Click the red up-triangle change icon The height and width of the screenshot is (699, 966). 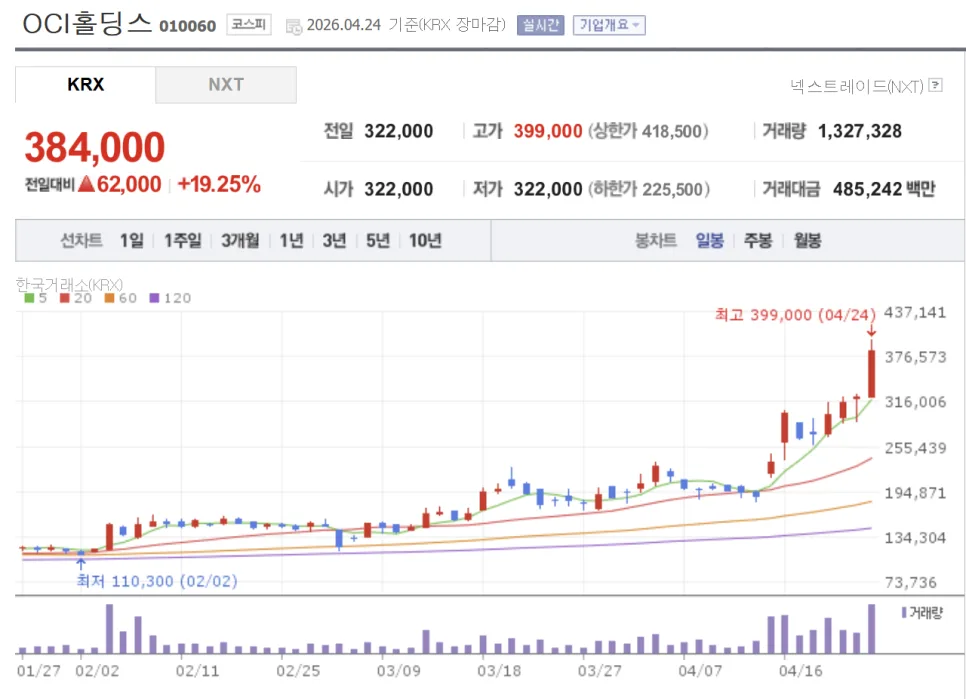tap(86, 184)
